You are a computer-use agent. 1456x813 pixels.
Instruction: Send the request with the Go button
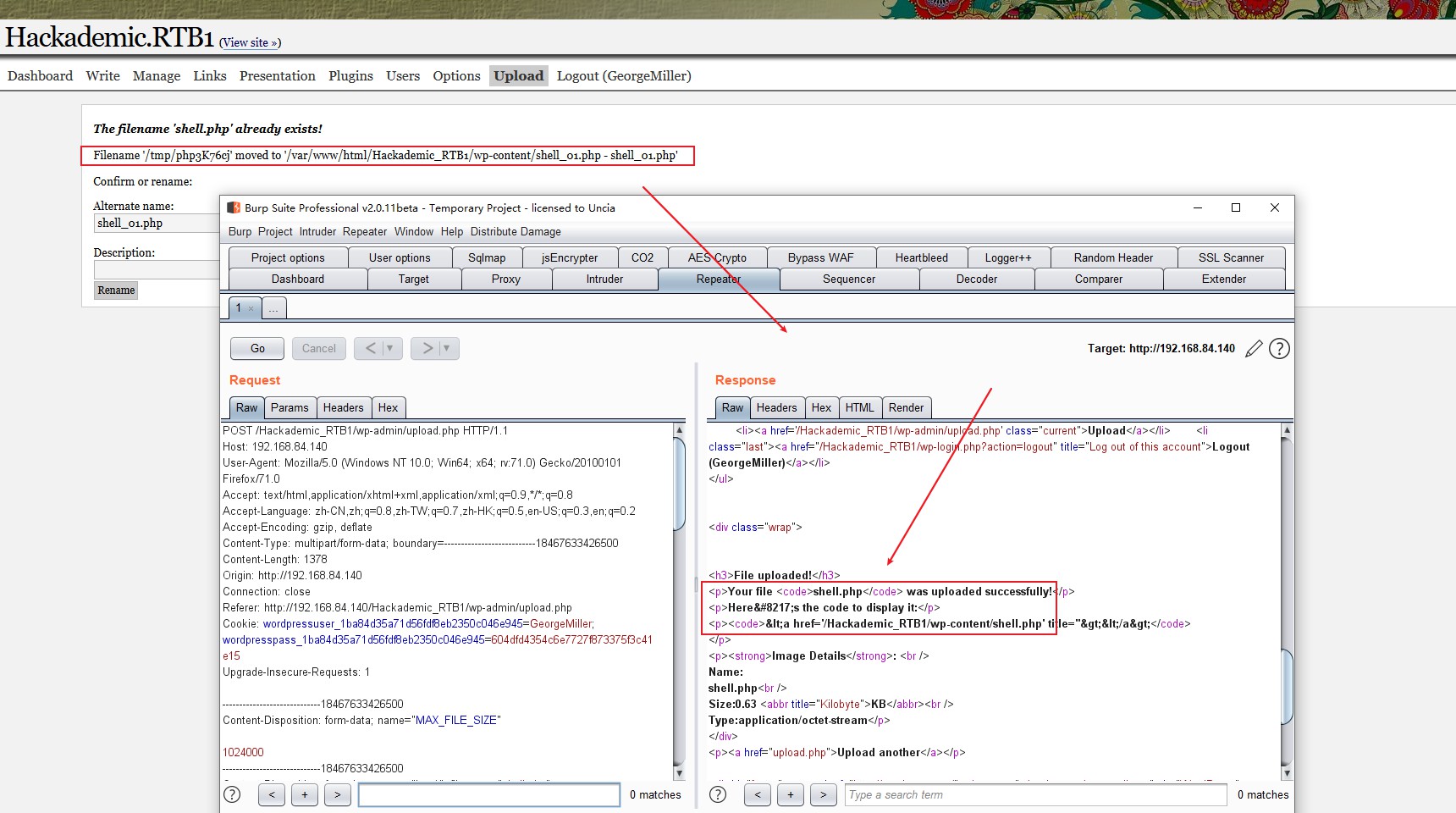point(257,348)
